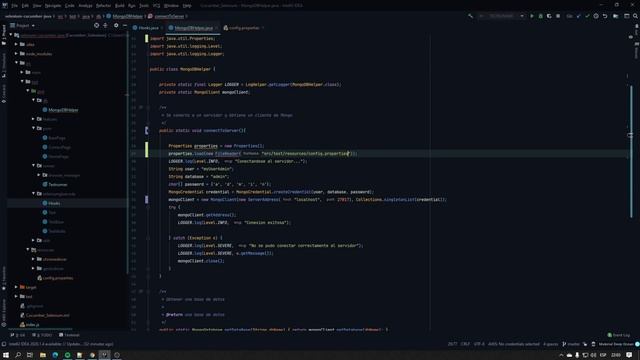640x360 pixels.
Task: Open the Git tool window tab
Action: coord(18,335)
